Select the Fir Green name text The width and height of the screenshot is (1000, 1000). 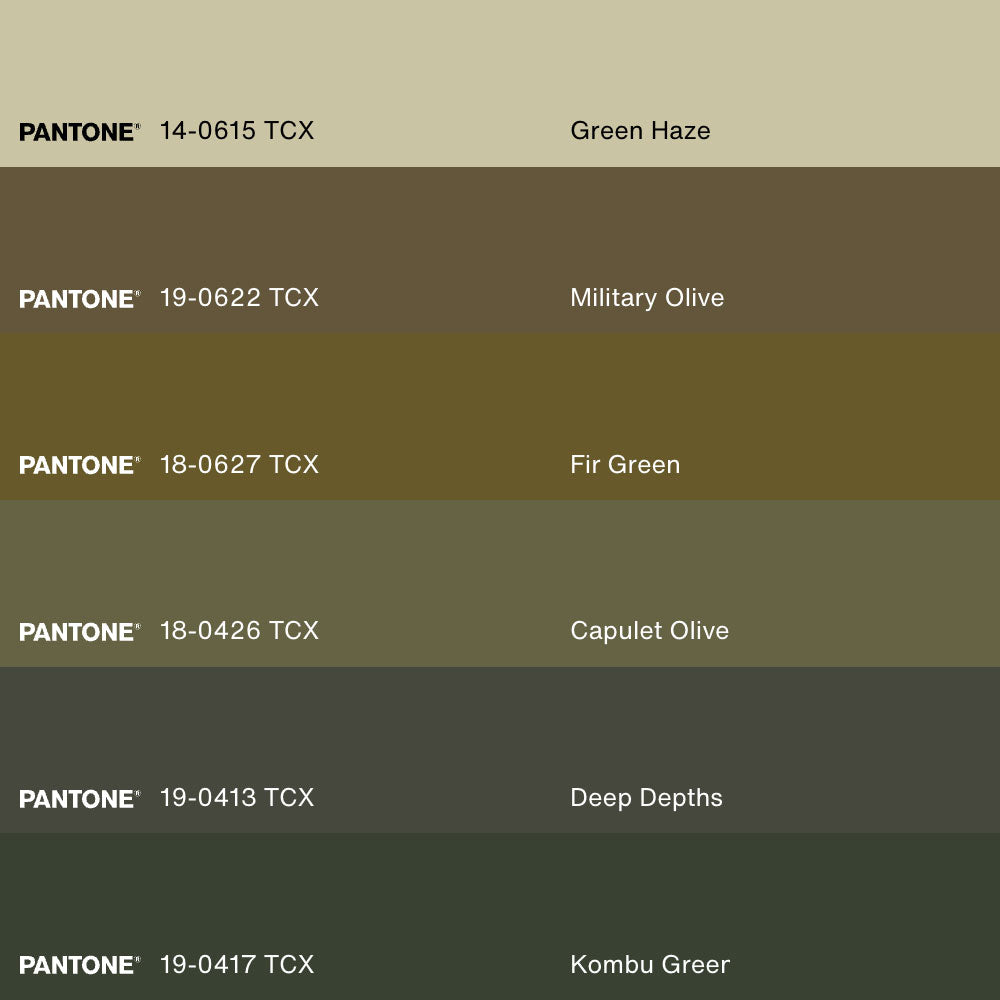point(625,465)
